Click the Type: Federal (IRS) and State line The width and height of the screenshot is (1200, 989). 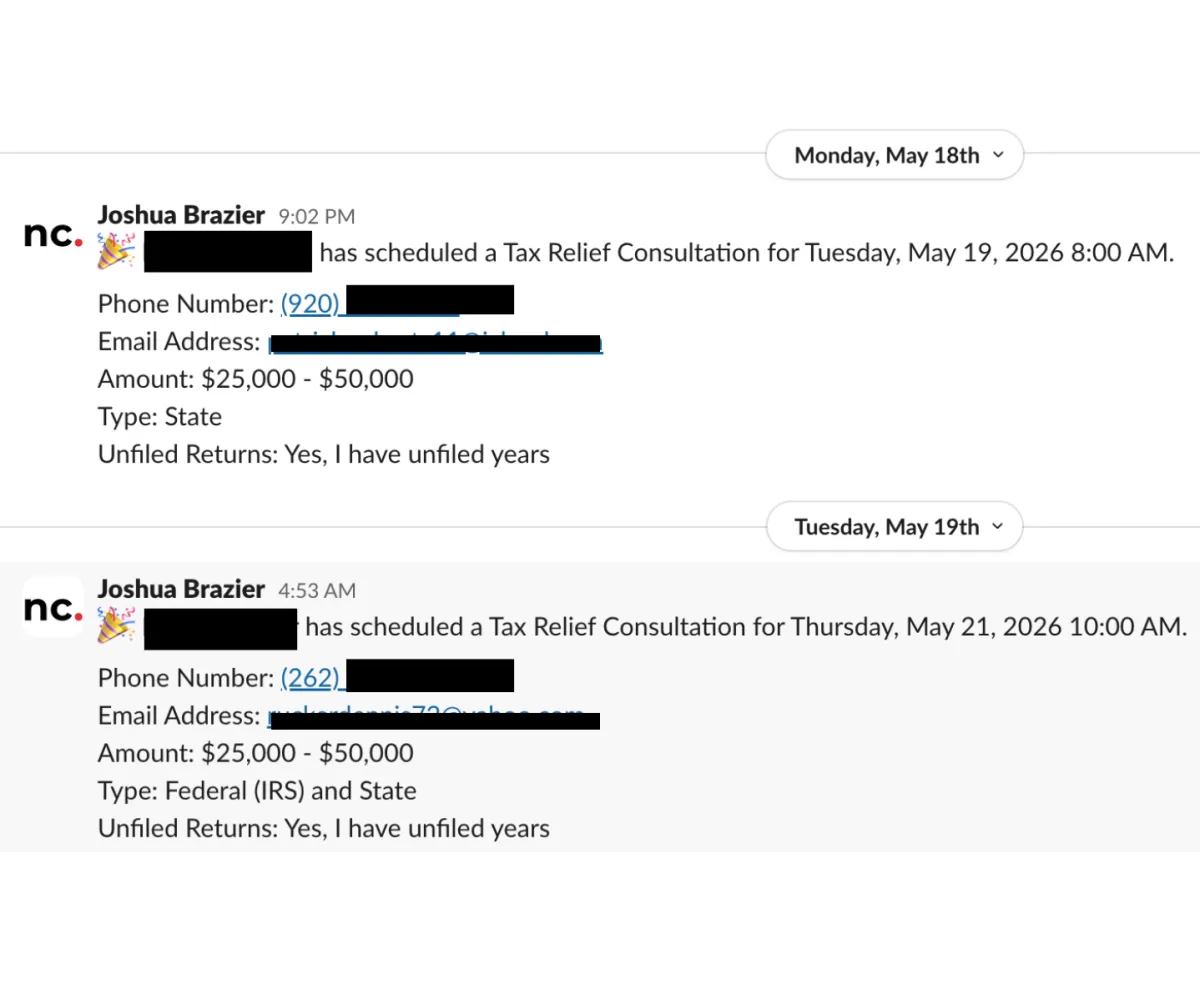coord(257,791)
